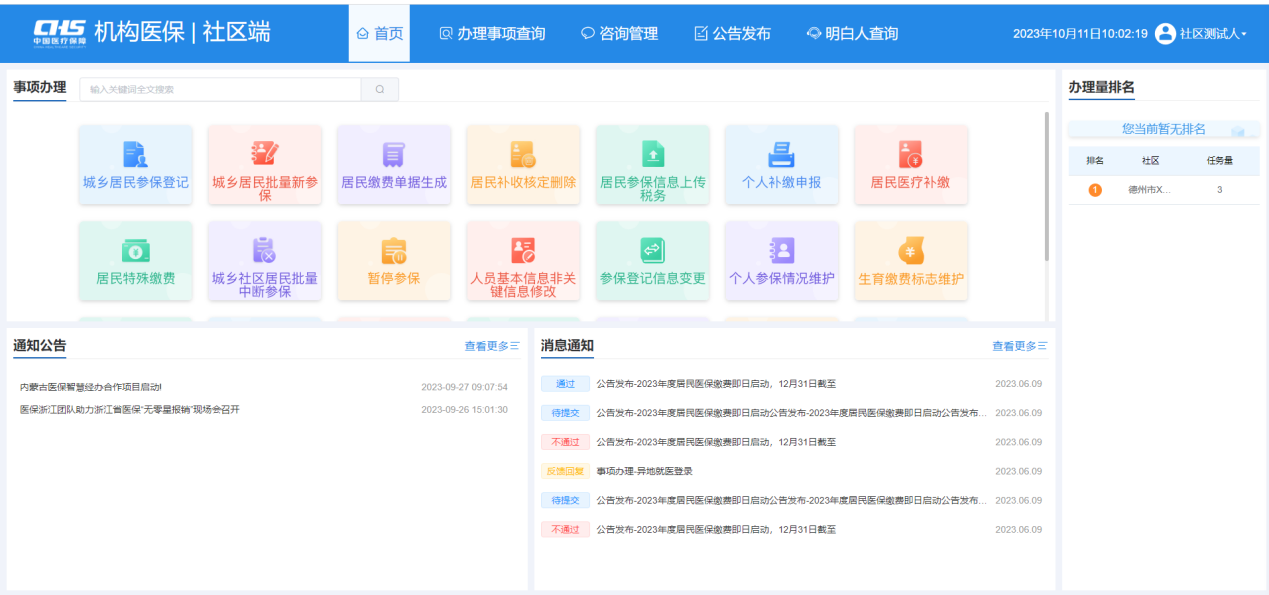Click the search magnifier button
This screenshot has height=595, width=1269.
pyautogui.click(x=380, y=89)
